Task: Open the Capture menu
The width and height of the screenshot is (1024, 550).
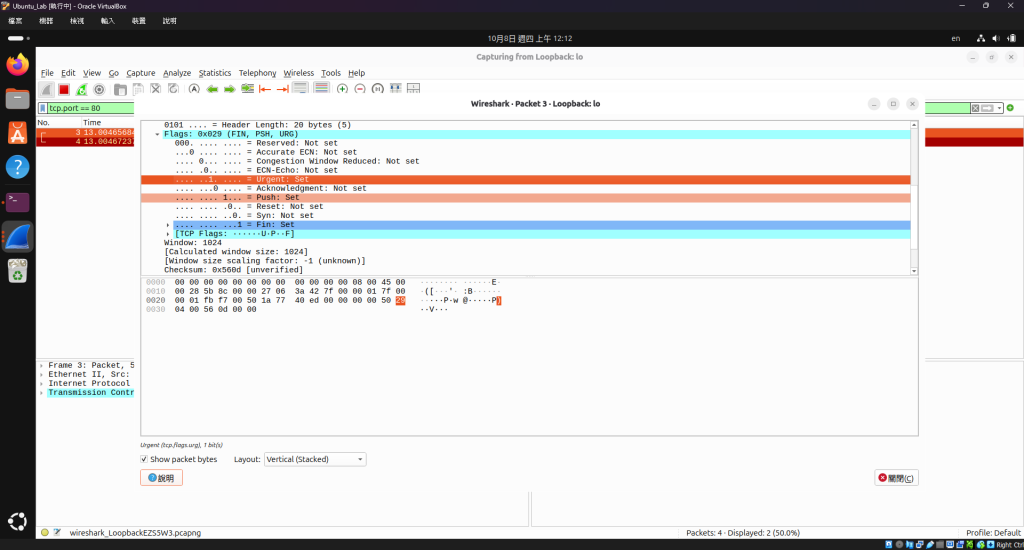Action: pos(140,73)
